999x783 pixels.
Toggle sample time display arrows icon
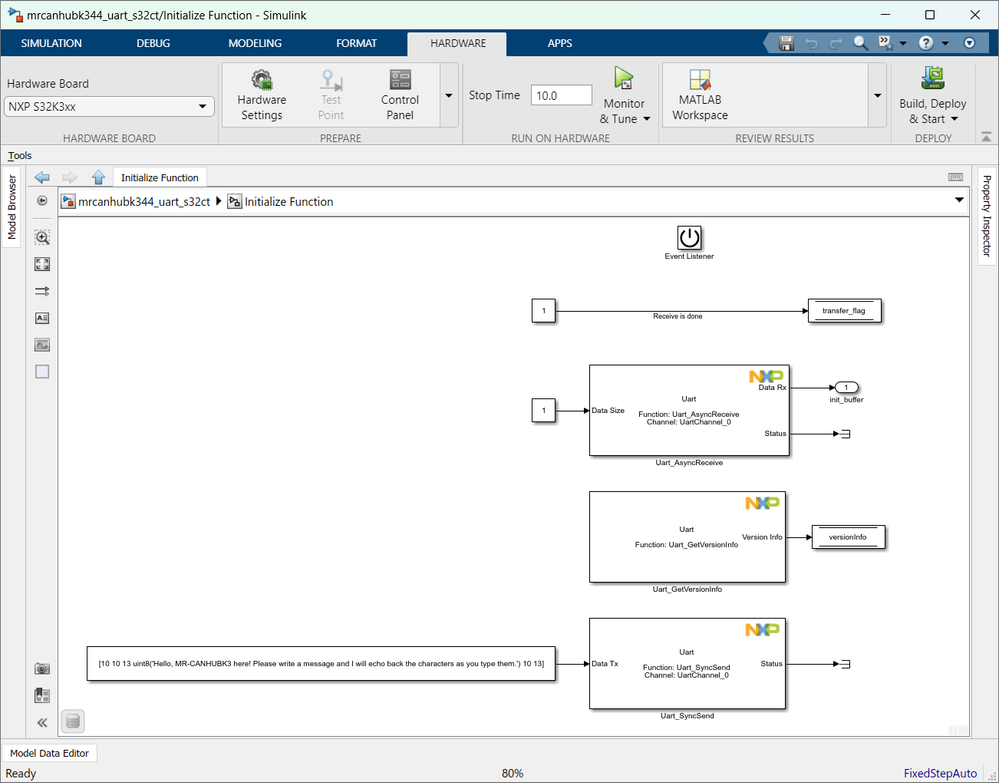[x=42, y=291]
